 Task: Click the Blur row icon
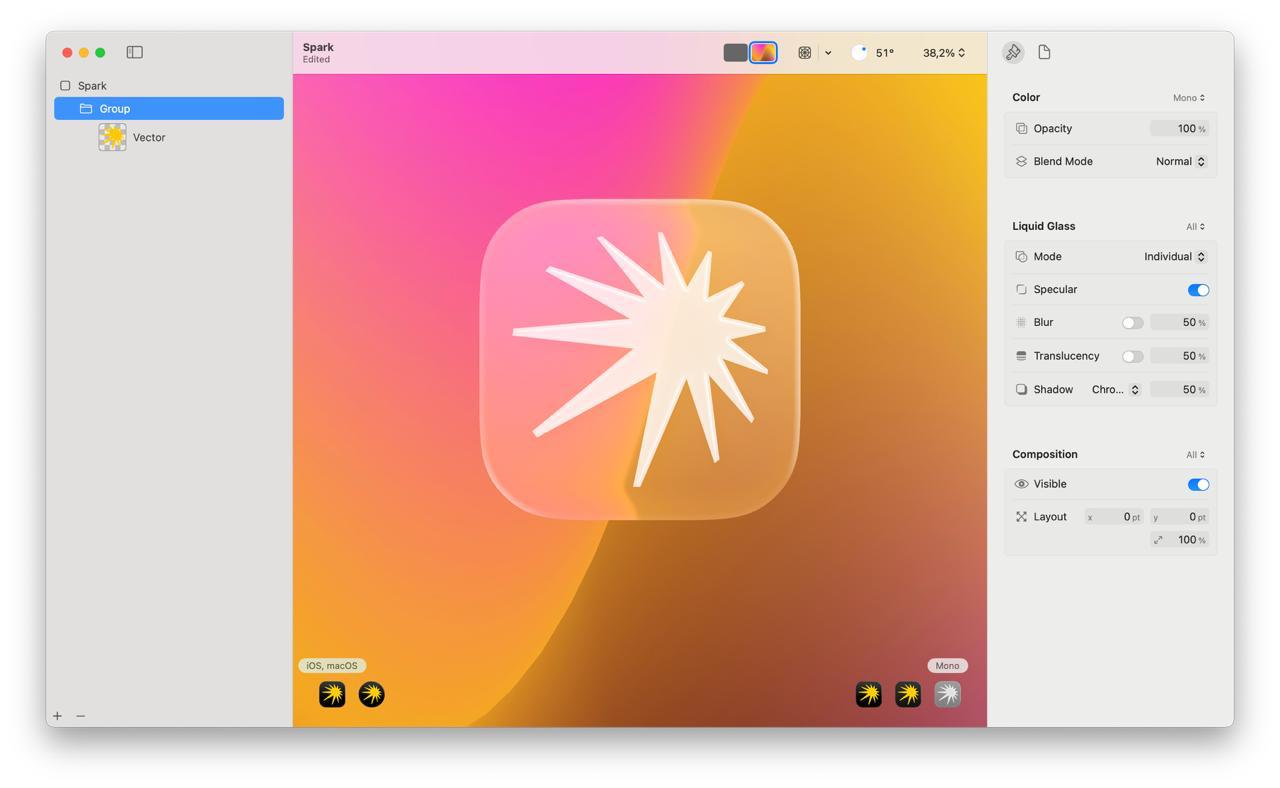point(1021,323)
